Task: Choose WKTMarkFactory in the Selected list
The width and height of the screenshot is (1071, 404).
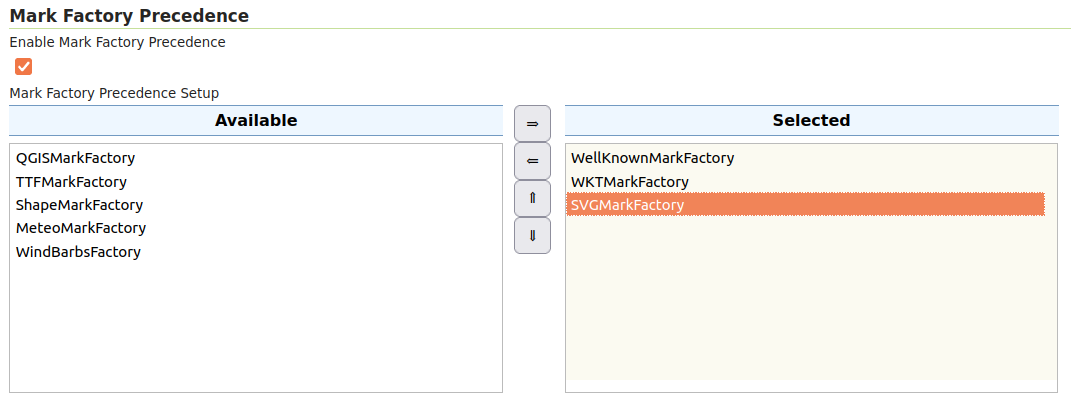Action: point(629,182)
